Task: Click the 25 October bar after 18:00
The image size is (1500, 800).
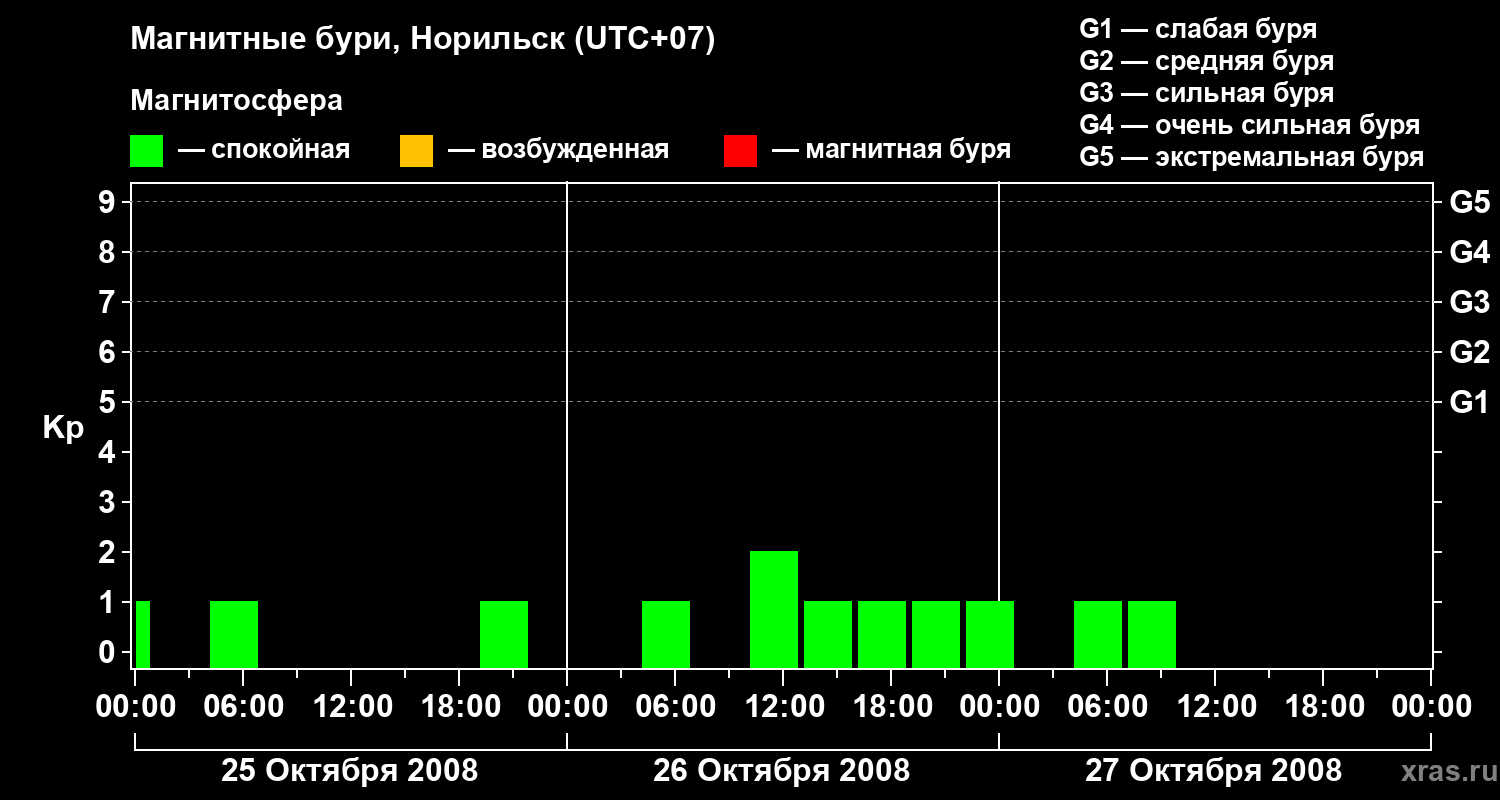Action: pos(504,634)
